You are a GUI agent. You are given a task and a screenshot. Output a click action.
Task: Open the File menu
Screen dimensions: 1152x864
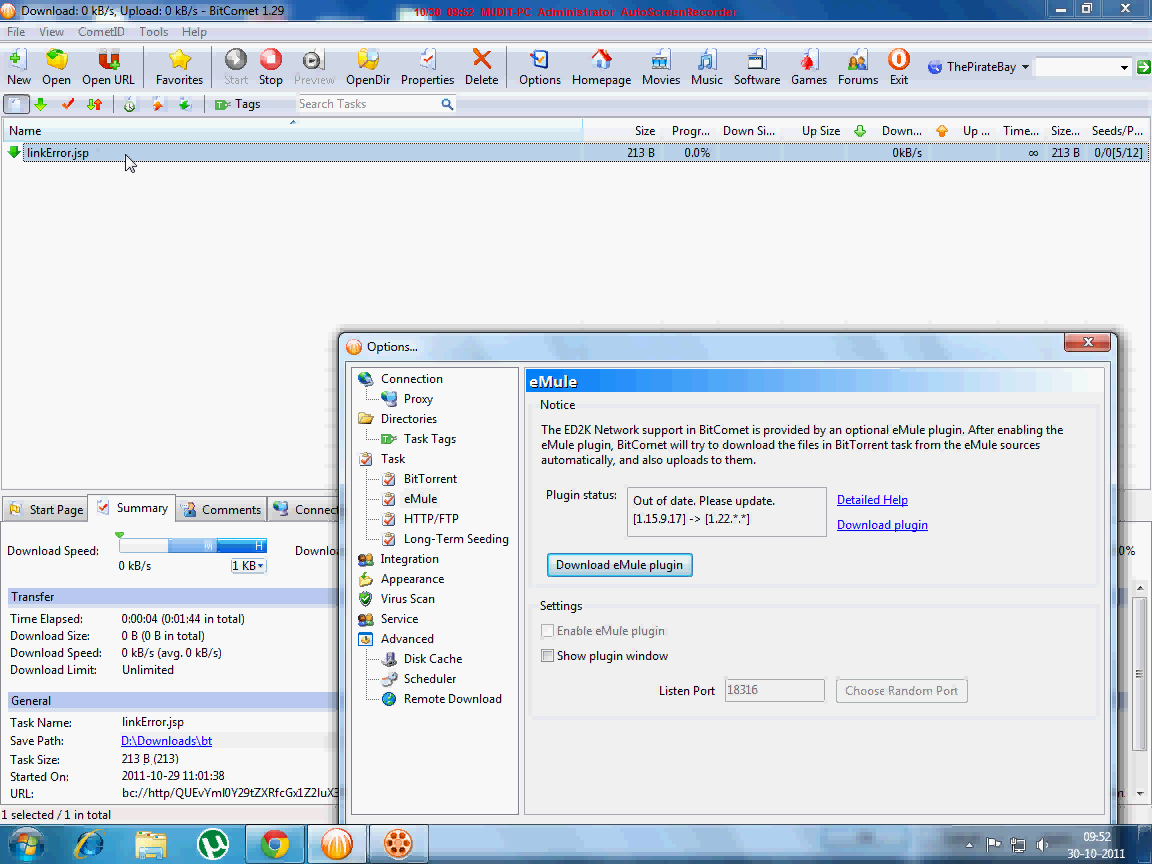tap(15, 32)
